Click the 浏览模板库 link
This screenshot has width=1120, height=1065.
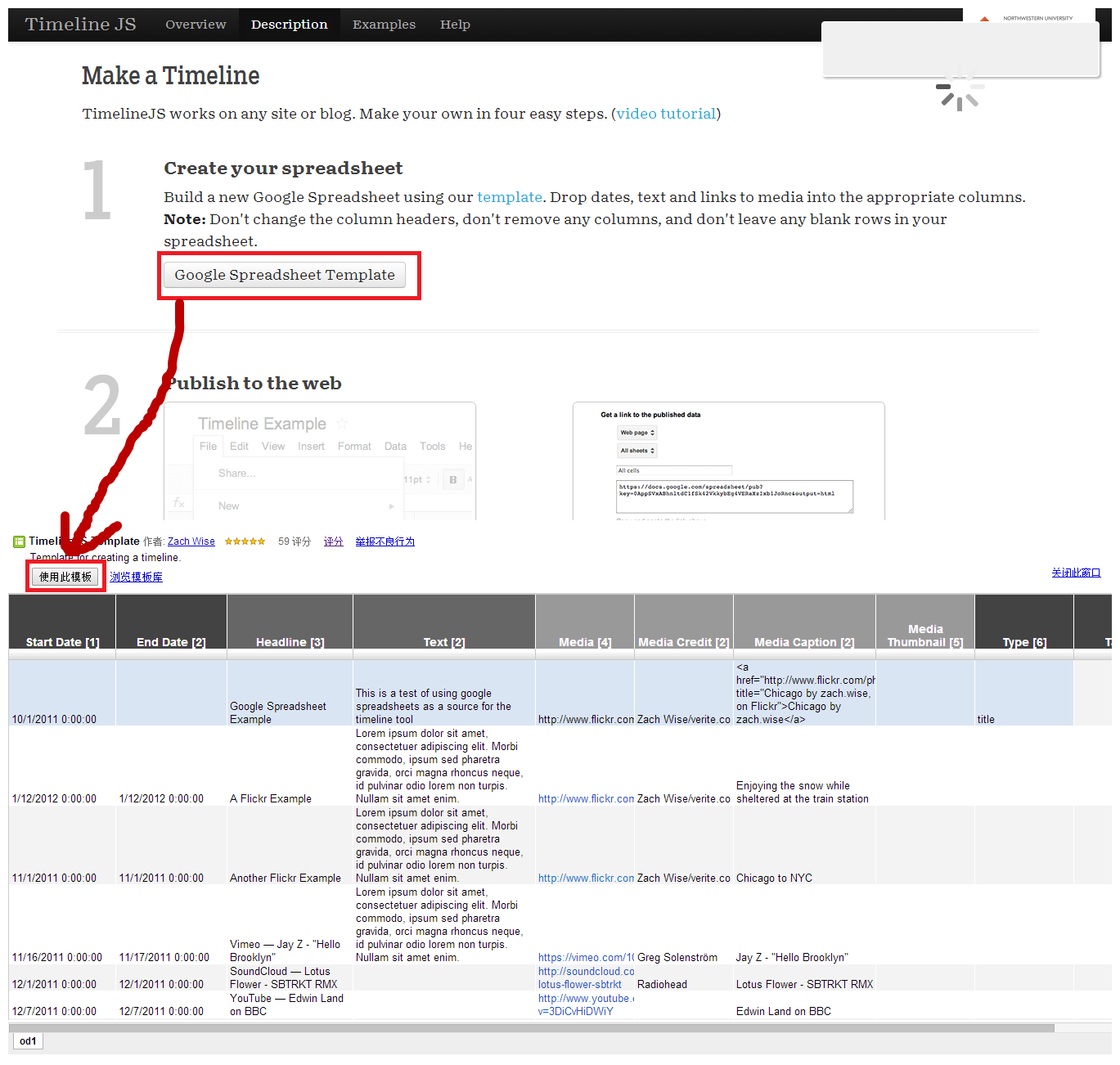136,577
